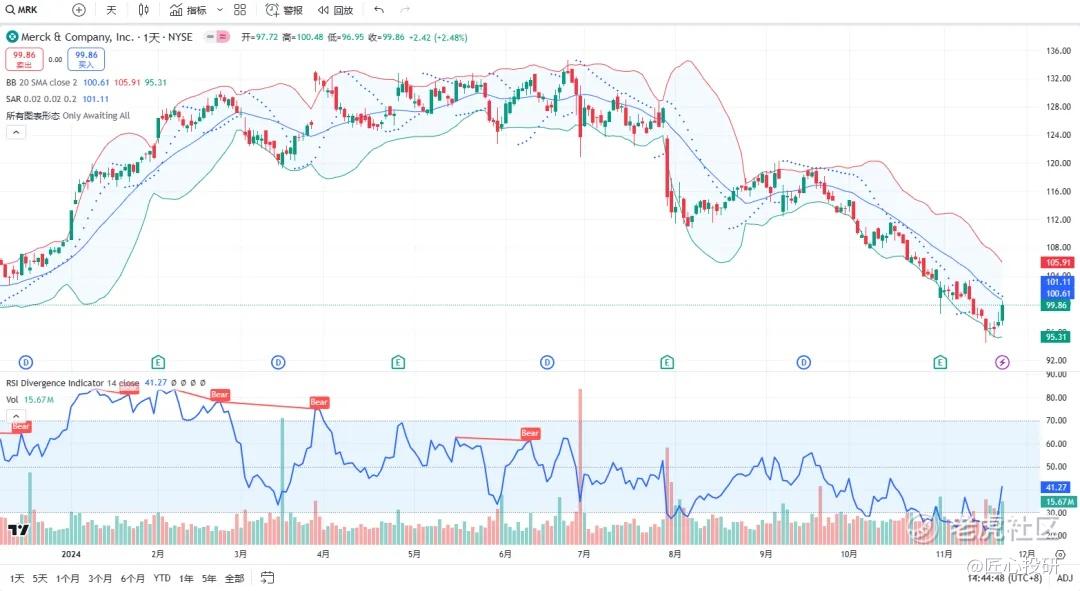This screenshot has height=591, width=1080.
Task: Collapse the RSI pane legend arrow
Action: pos(16,415)
